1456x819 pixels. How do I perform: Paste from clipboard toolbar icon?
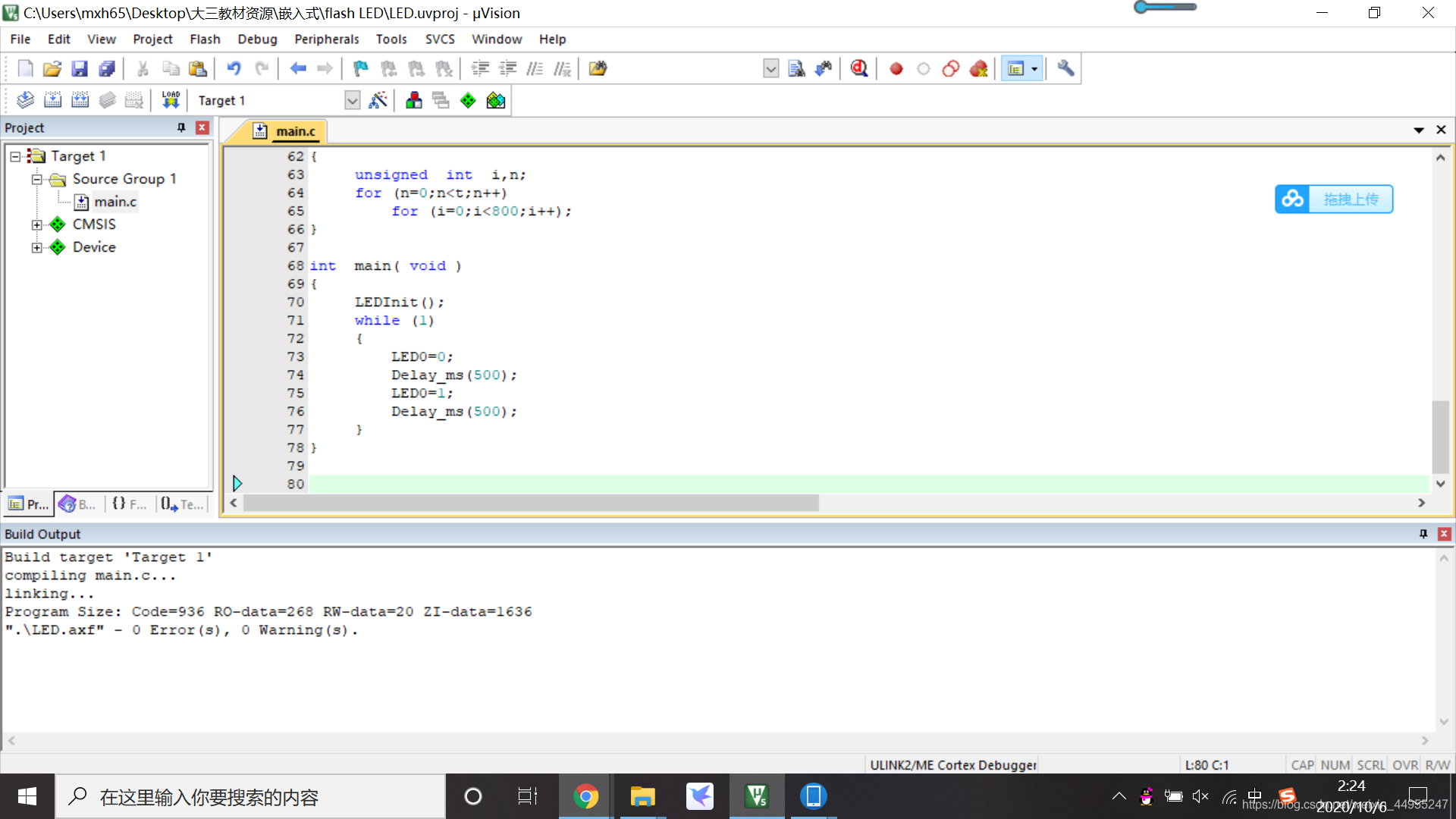(x=198, y=69)
